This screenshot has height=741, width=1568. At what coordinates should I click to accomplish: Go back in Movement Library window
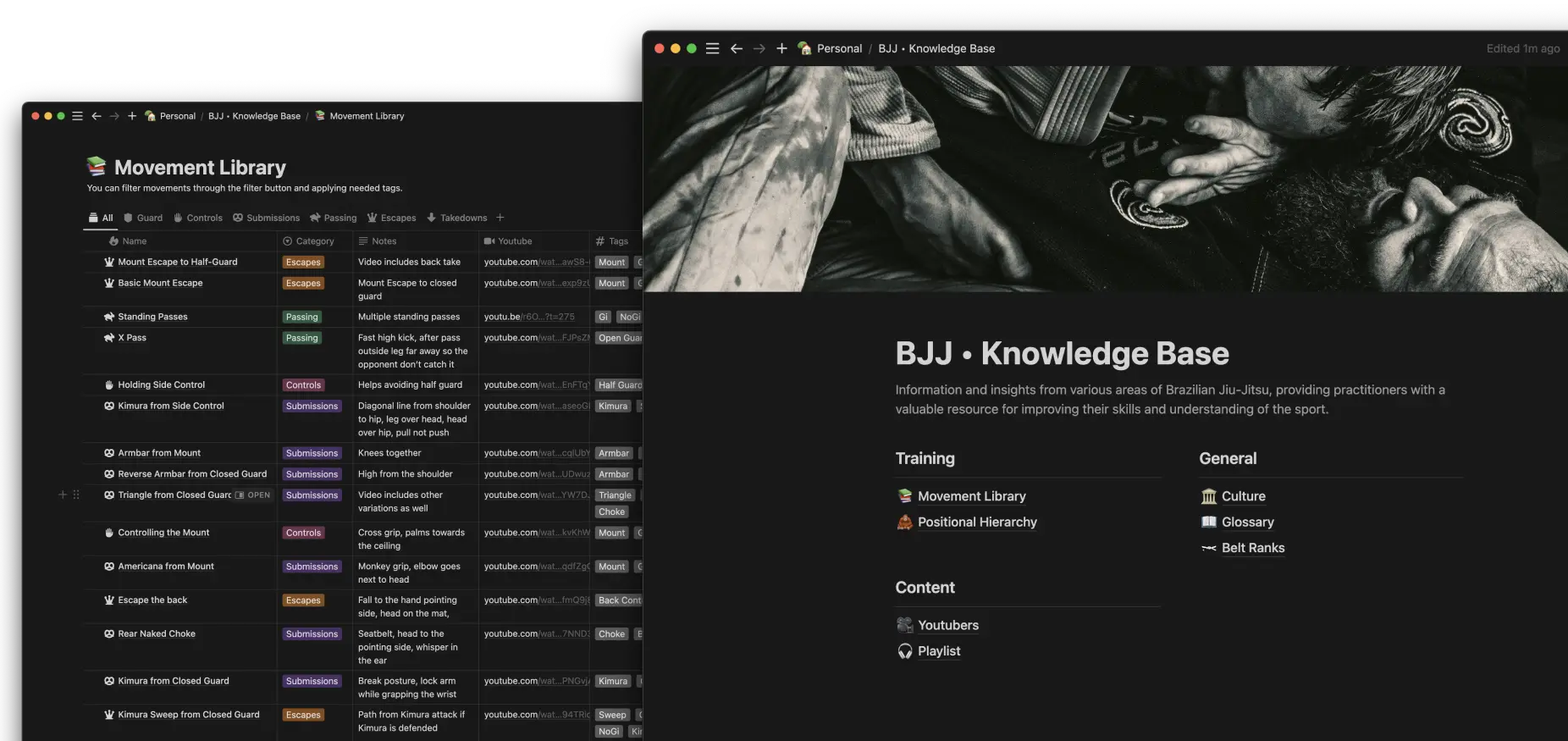tap(96, 116)
